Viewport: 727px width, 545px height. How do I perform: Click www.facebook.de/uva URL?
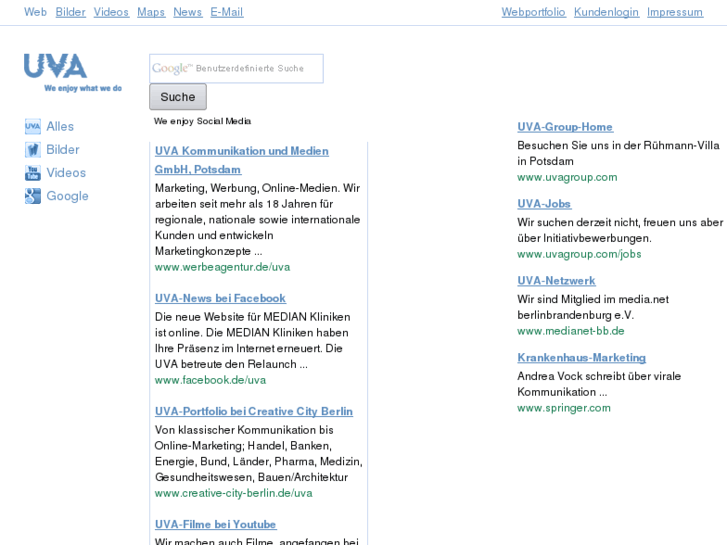point(210,380)
